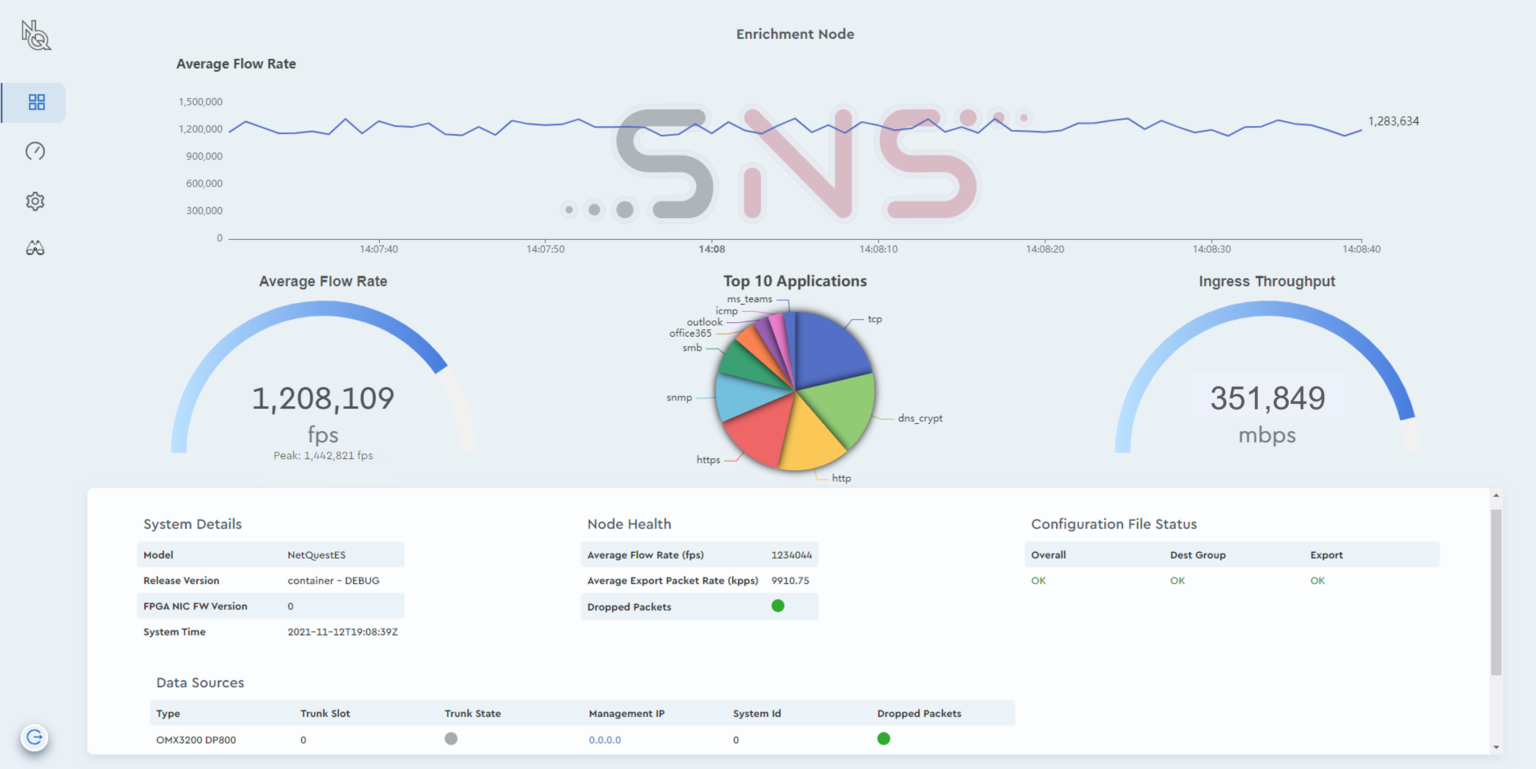Click the System Id column header

[757, 714]
